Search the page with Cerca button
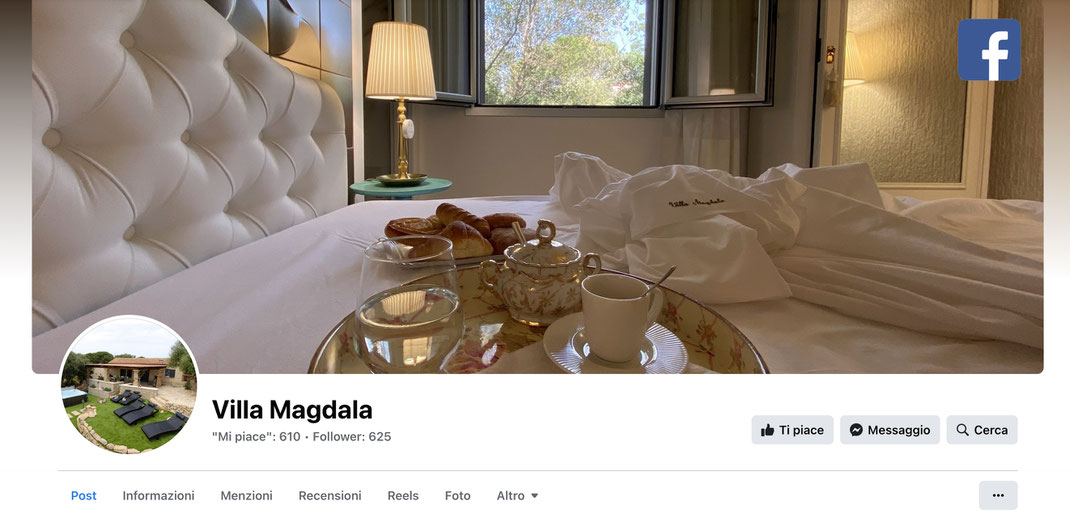The width and height of the screenshot is (1070, 514). coord(982,430)
